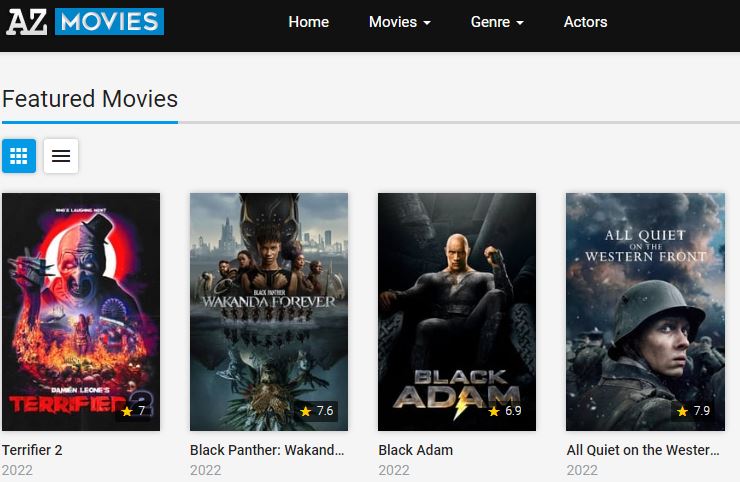The height and width of the screenshot is (482, 740).
Task: Click the 7.9 star rating badge
Action: click(694, 411)
